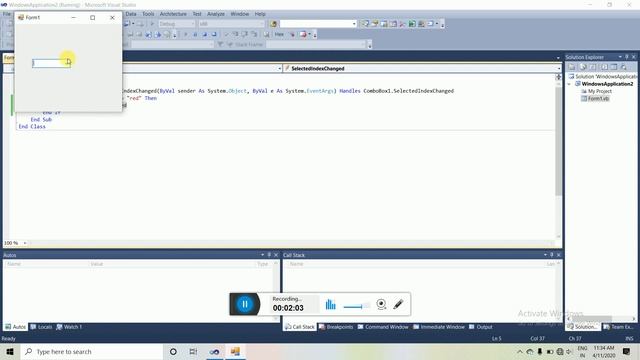Click the recorder audio levels icon

(x=331, y=304)
